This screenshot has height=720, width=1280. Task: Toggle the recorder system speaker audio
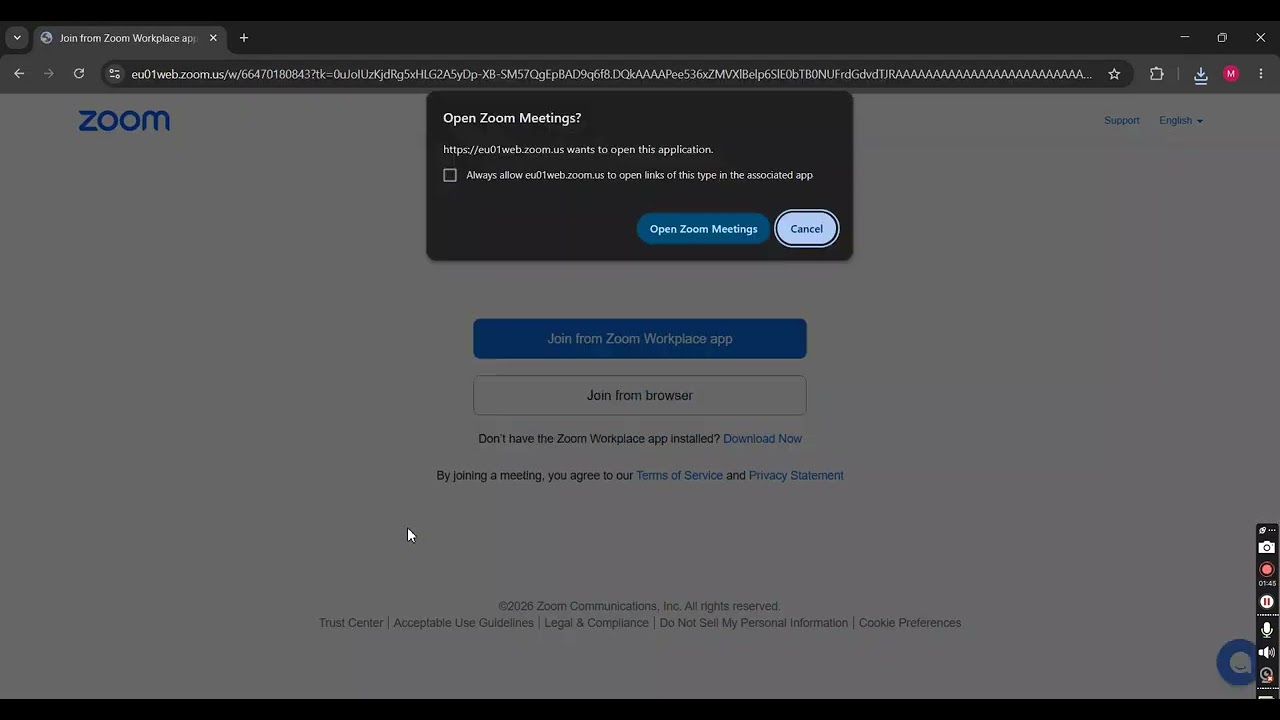(1267, 653)
